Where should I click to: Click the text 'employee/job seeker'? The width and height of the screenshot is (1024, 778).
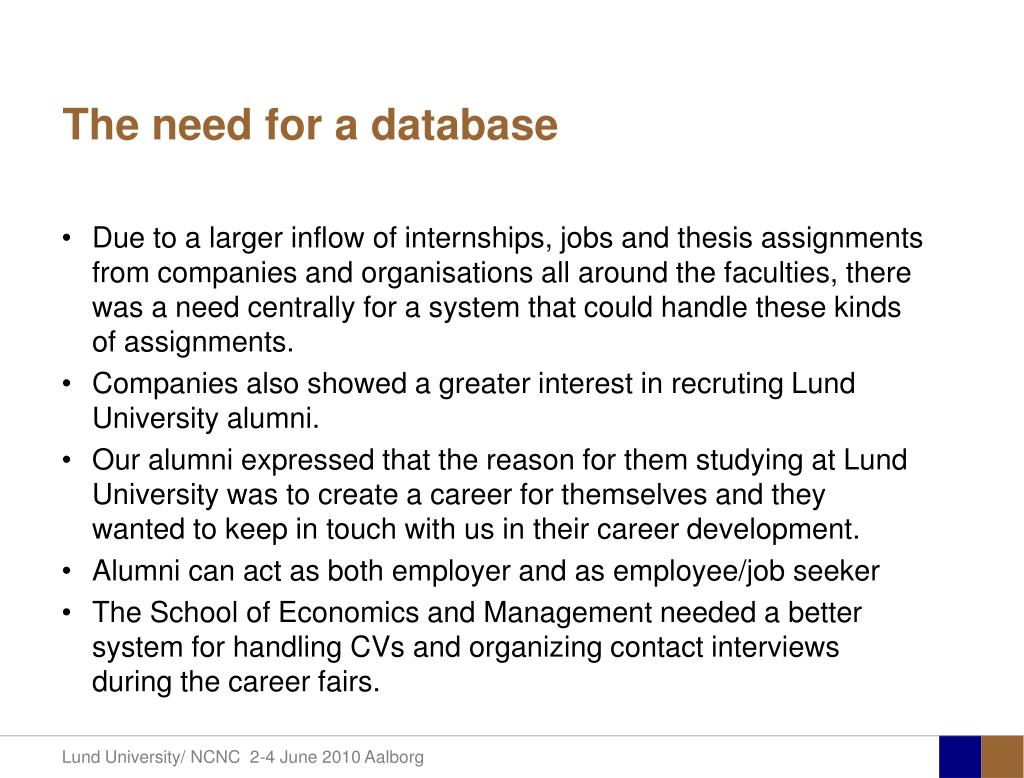(746, 571)
